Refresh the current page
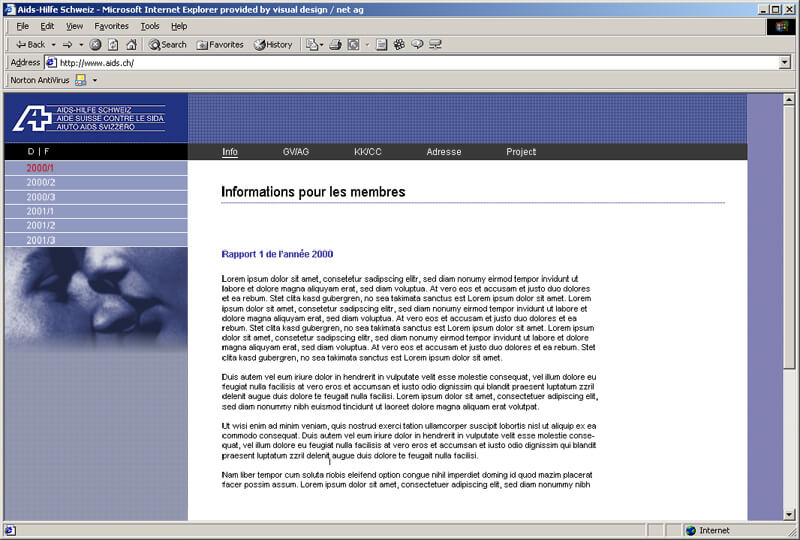The width and height of the screenshot is (800, 540). point(113,45)
